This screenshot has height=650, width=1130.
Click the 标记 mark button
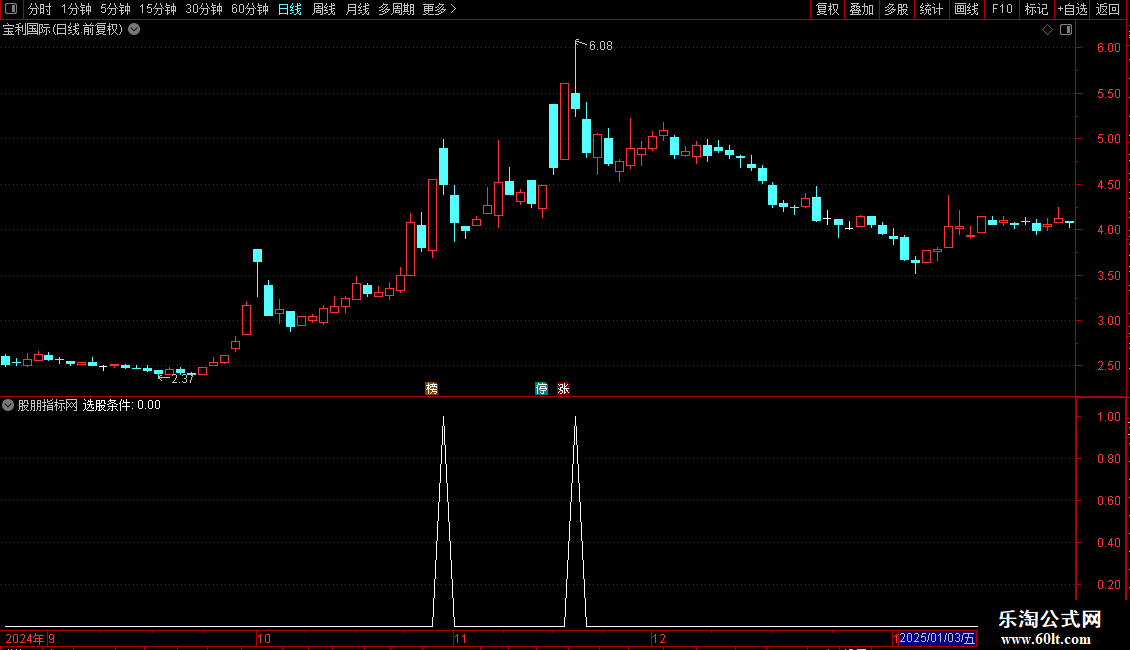tap(1036, 9)
